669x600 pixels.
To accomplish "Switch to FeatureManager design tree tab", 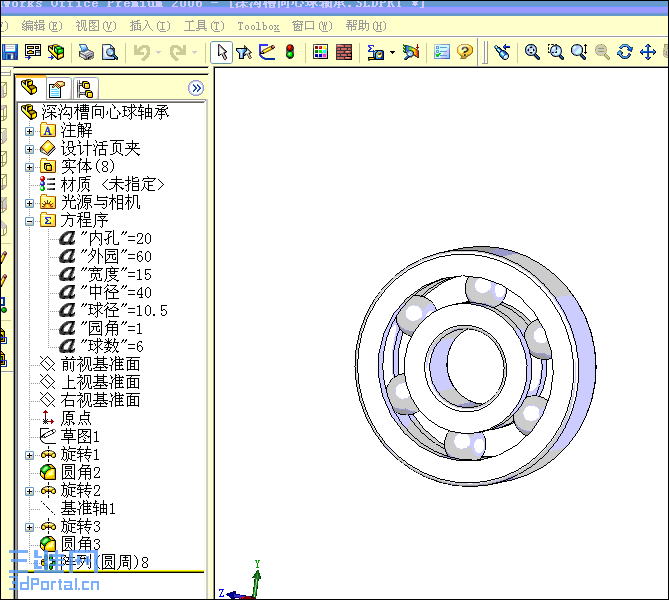I will point(29,88).
